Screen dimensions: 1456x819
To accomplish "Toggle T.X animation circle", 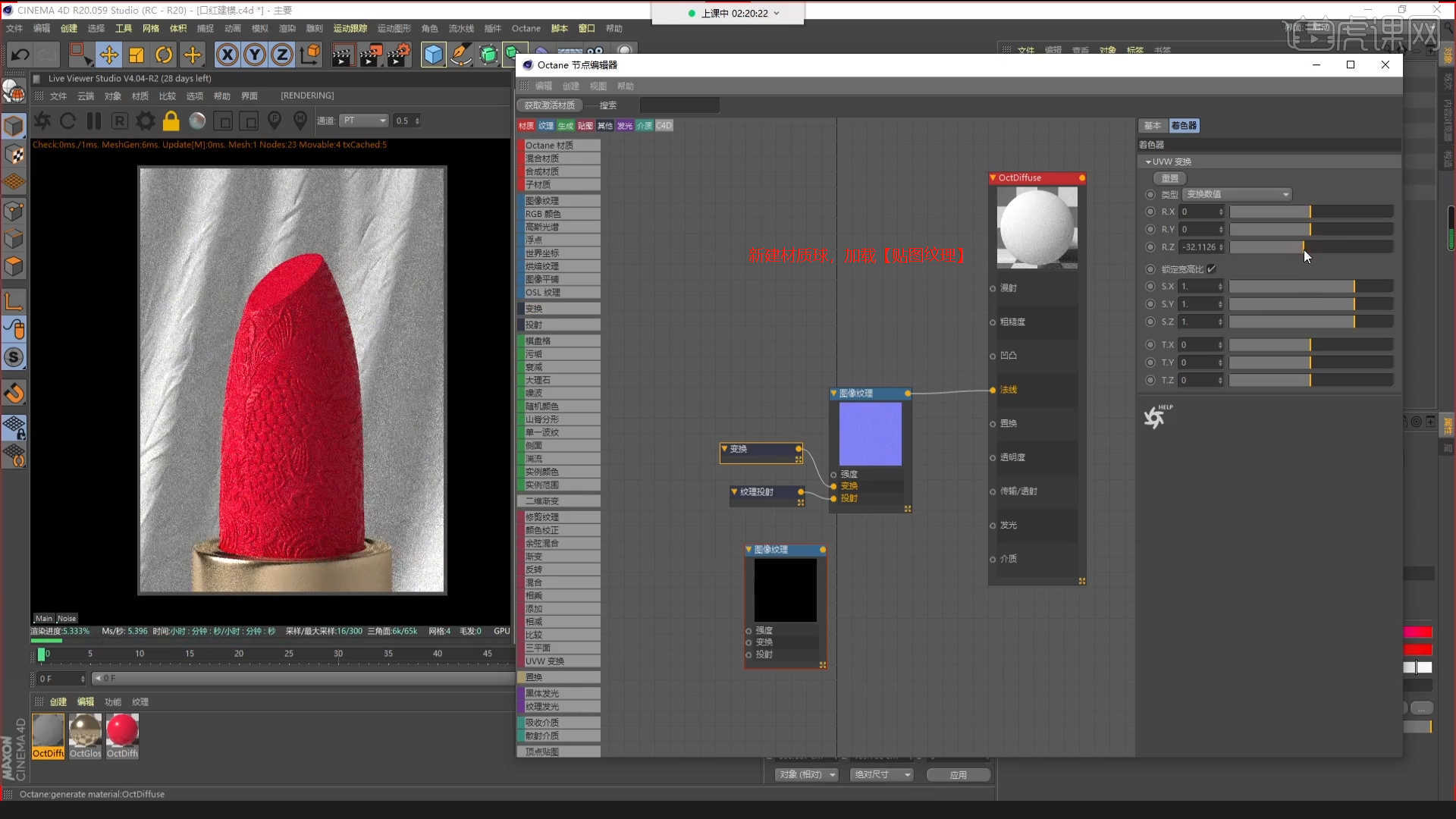I will (1150, 345).
